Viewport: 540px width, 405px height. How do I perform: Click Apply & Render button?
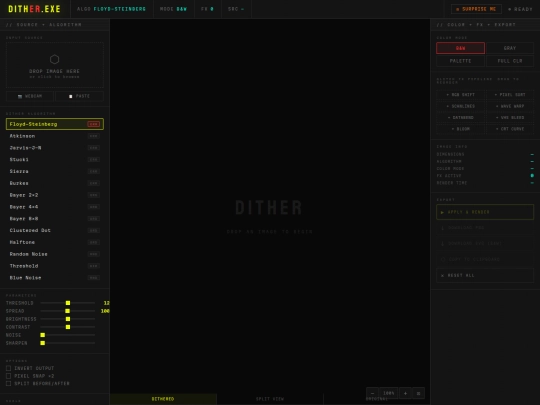click(x=485, y=212)
